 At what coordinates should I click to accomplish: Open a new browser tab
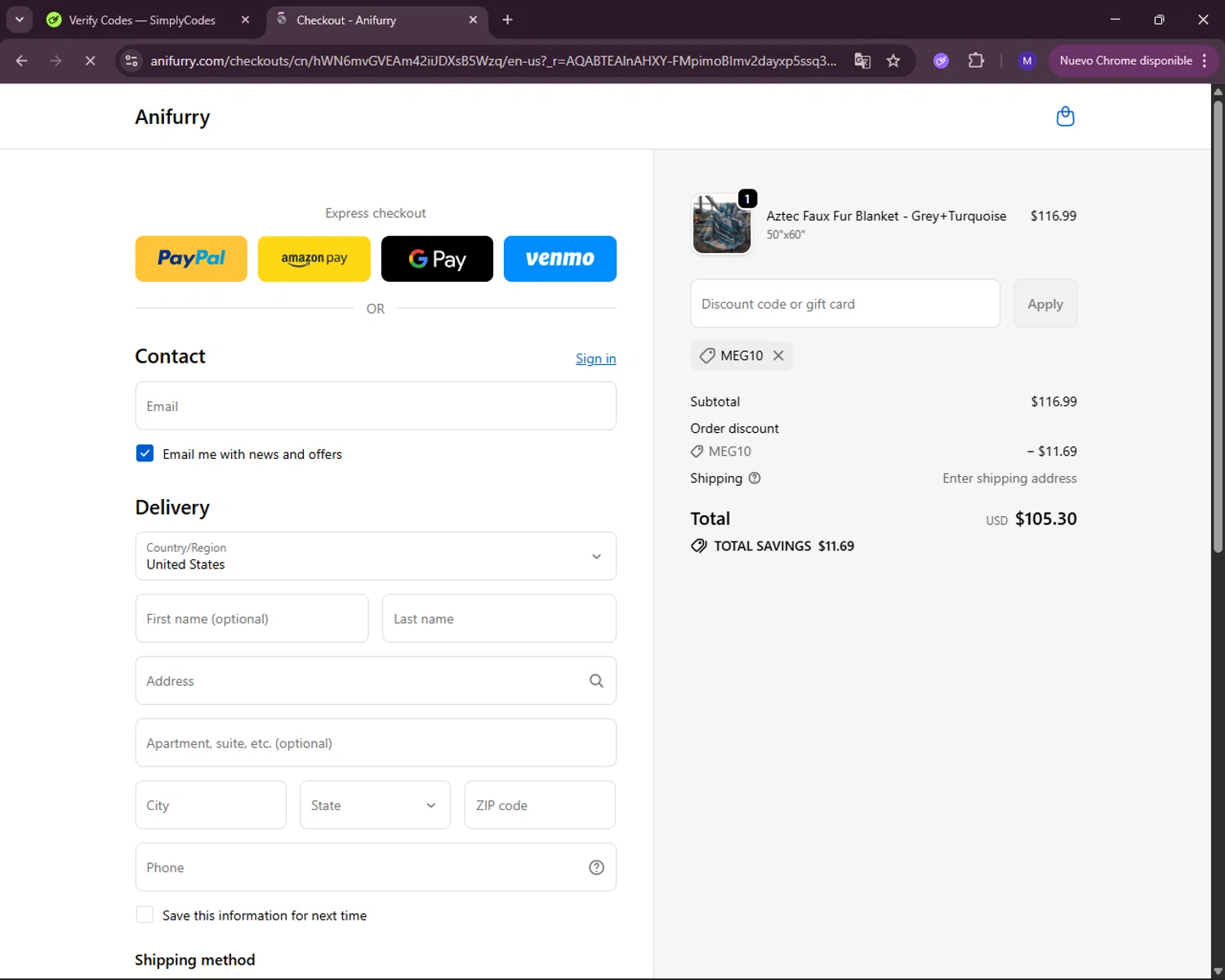[507, 20]
